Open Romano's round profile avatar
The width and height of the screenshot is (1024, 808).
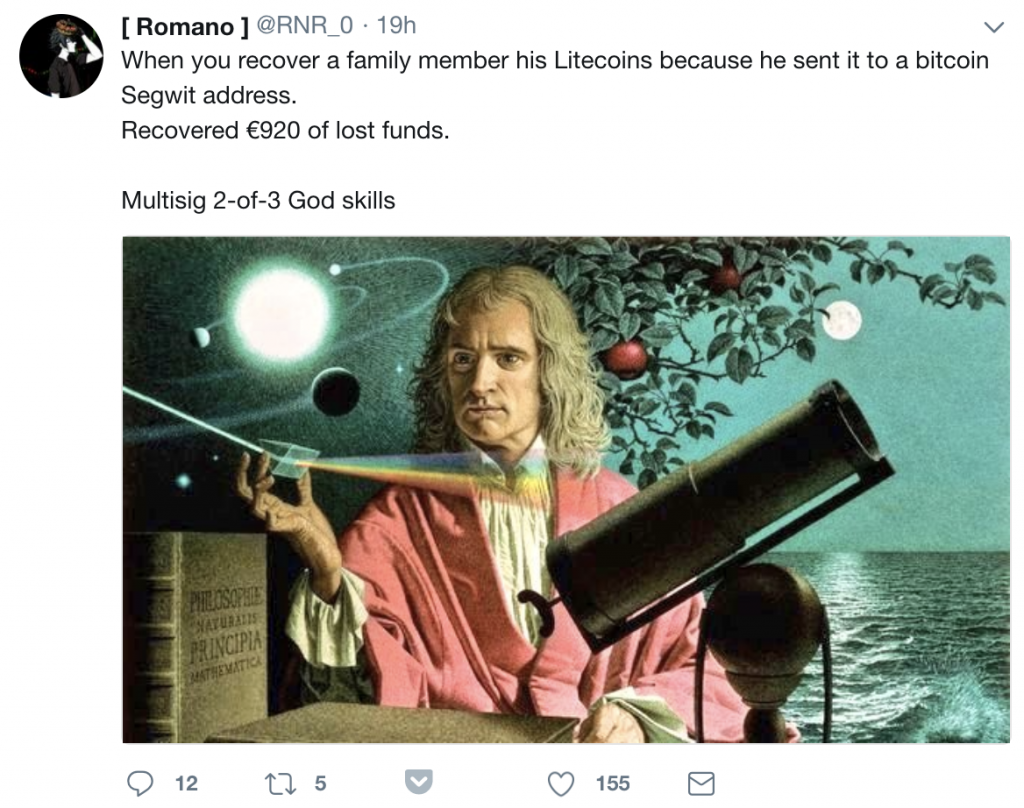click(61, 56)
